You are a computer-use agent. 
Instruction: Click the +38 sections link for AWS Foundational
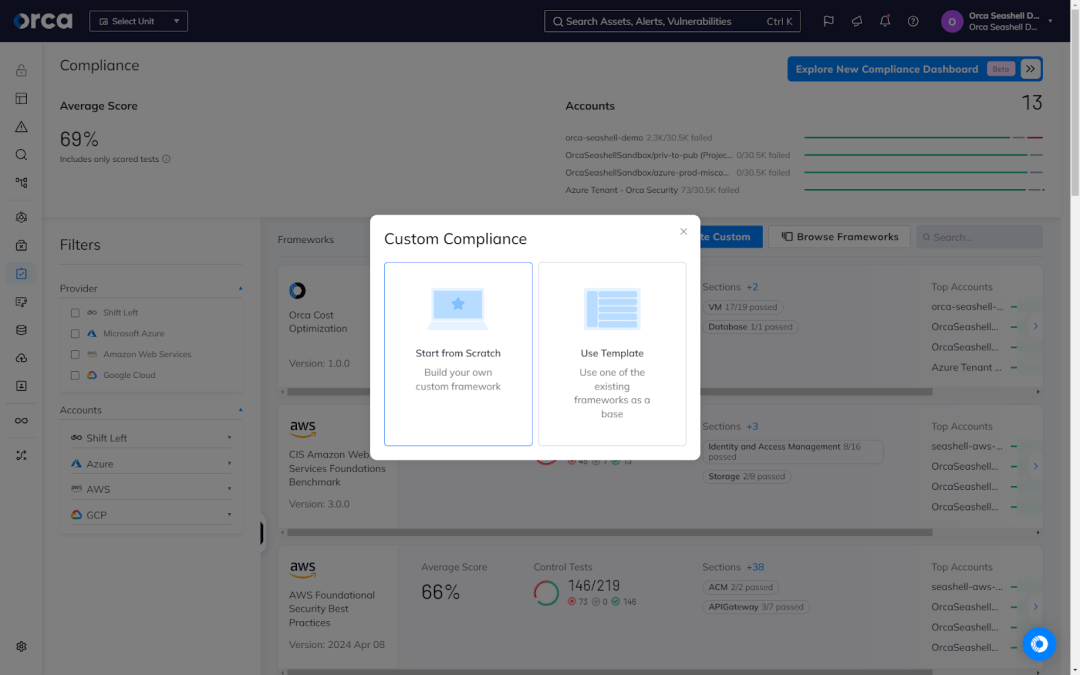pyautogui.click(x=755, y=567)
